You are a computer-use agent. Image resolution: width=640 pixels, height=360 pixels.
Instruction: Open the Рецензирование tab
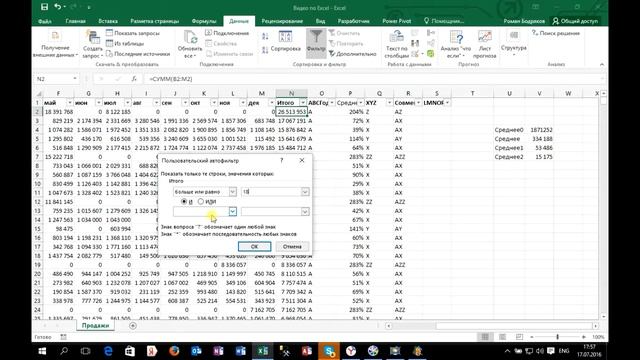(282, 21)
